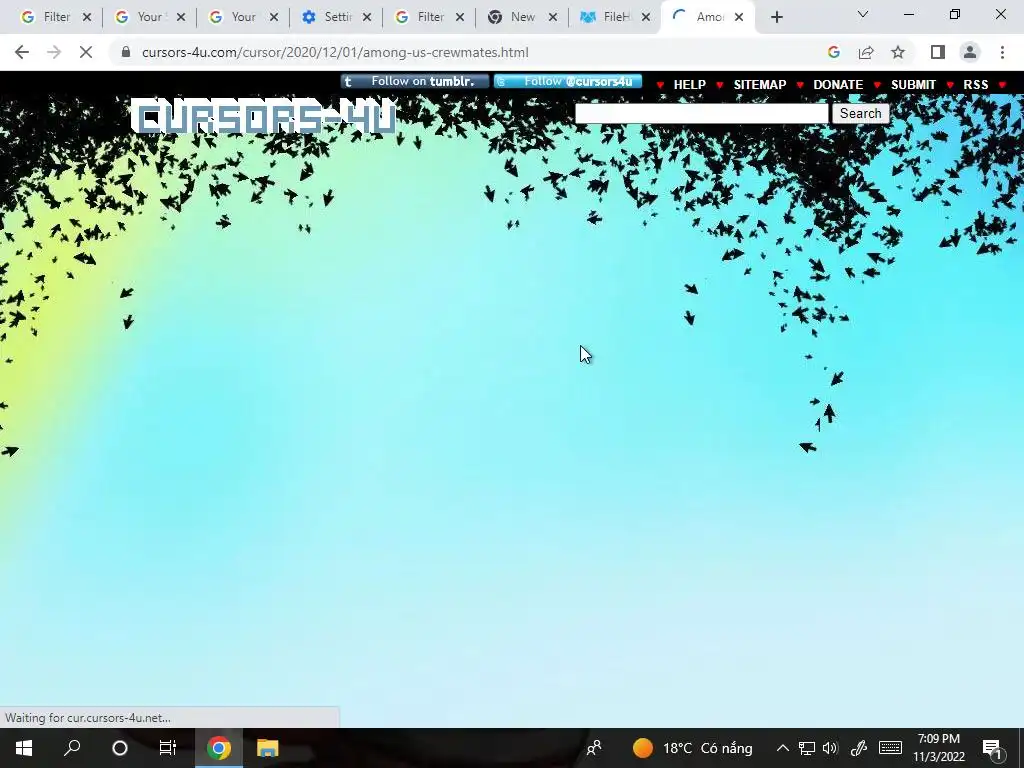Click the address bar URL
The height and width of the screenshot is (768, 1024).
coord(335,52)
